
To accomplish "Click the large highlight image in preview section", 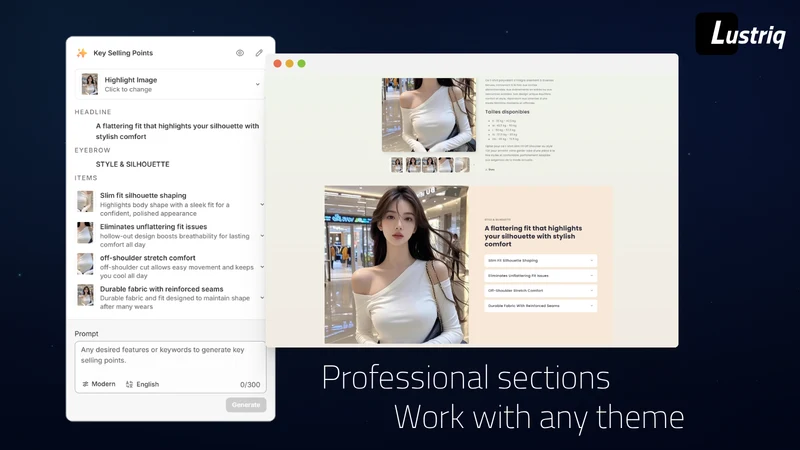I will click(x=396, y=265).
